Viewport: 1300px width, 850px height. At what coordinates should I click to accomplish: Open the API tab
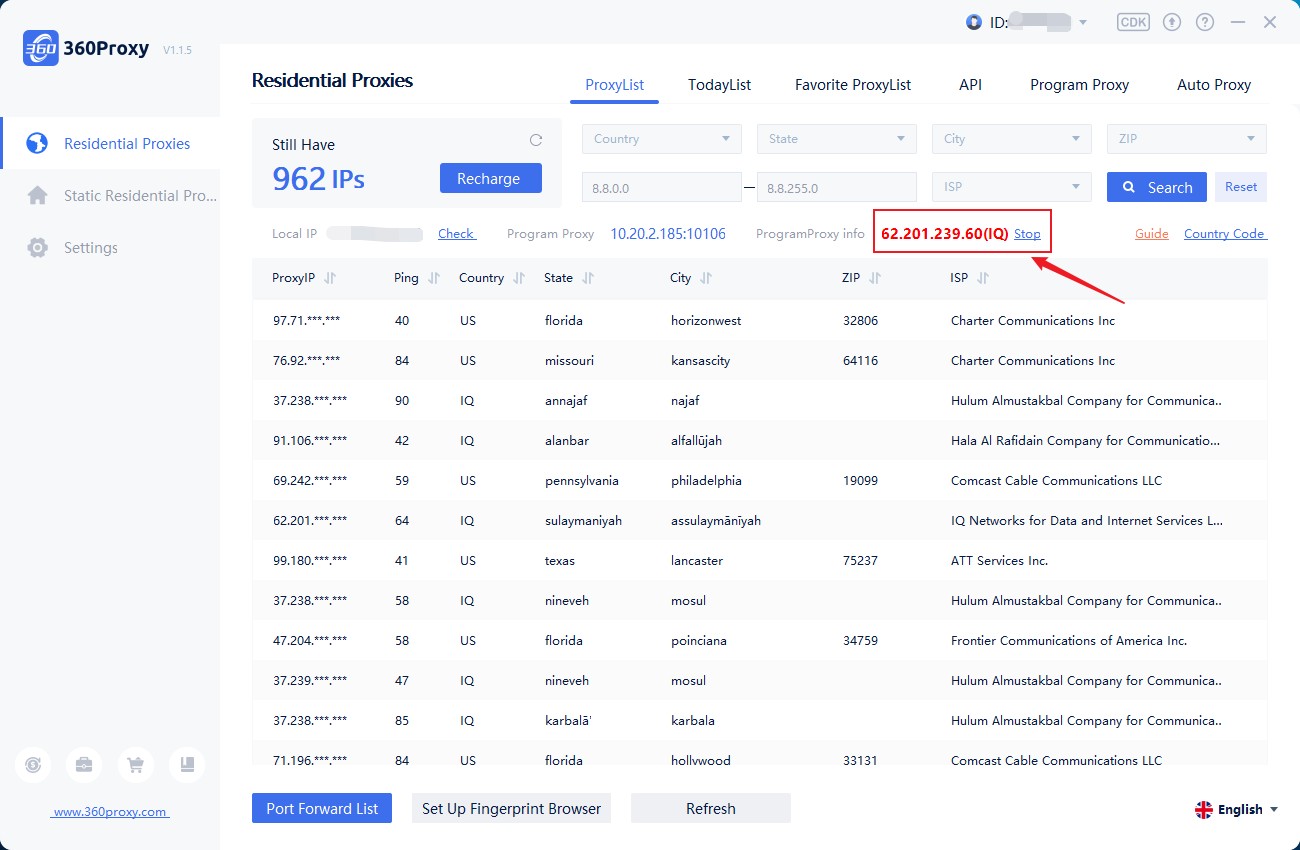970,85
